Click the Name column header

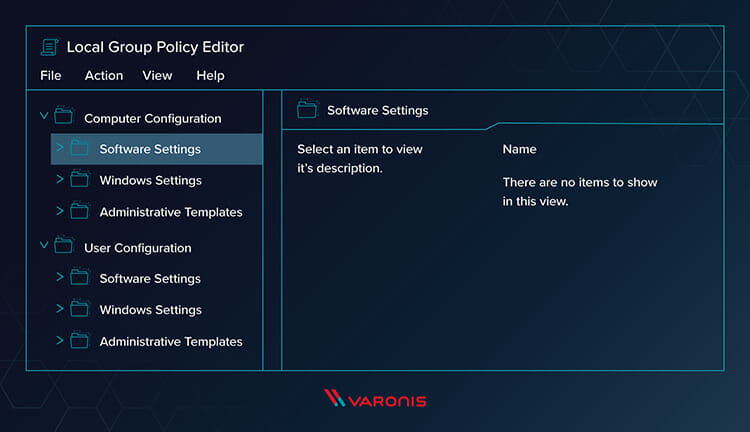pos(519,149)
